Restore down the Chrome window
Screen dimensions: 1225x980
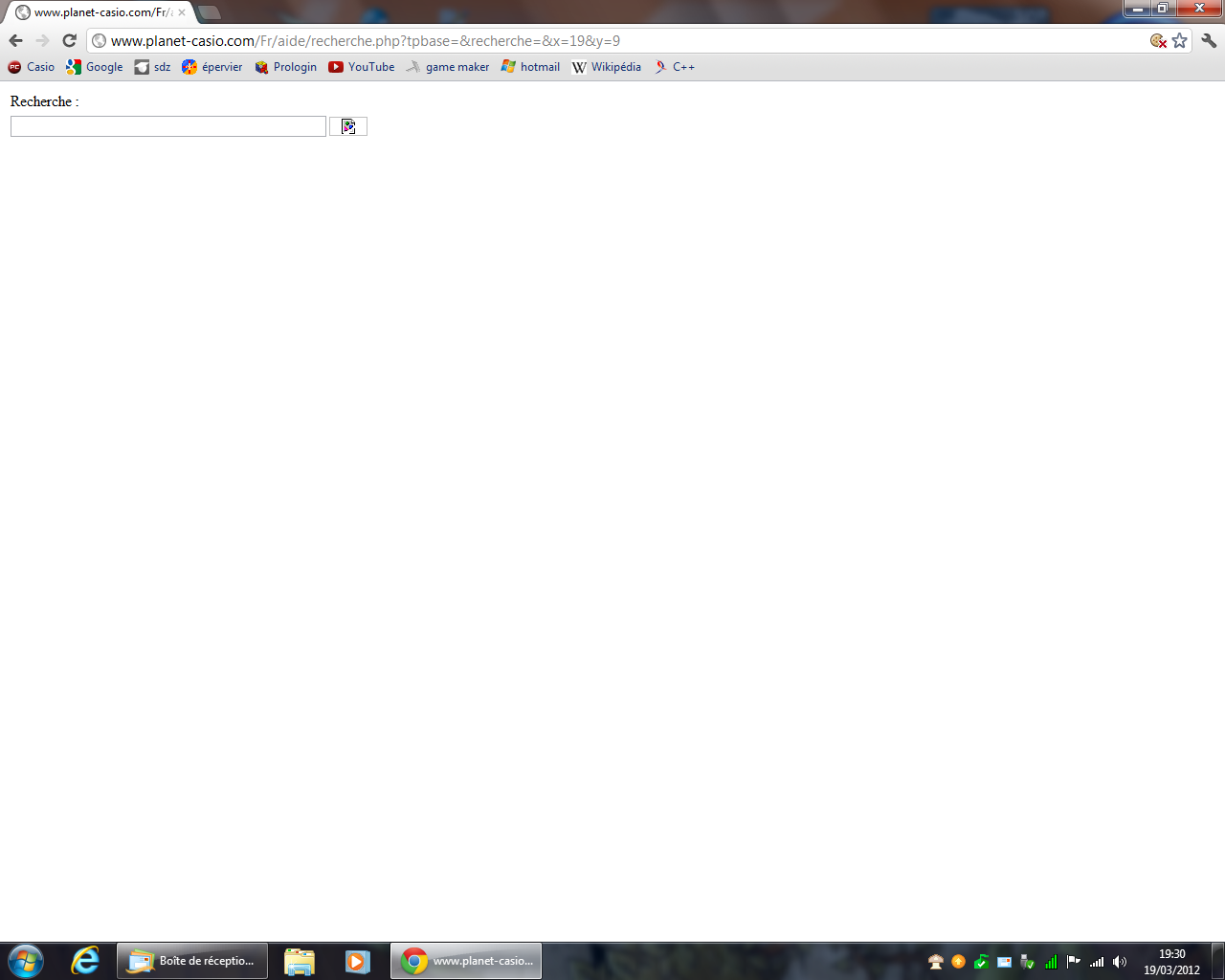pos(1162,8)
